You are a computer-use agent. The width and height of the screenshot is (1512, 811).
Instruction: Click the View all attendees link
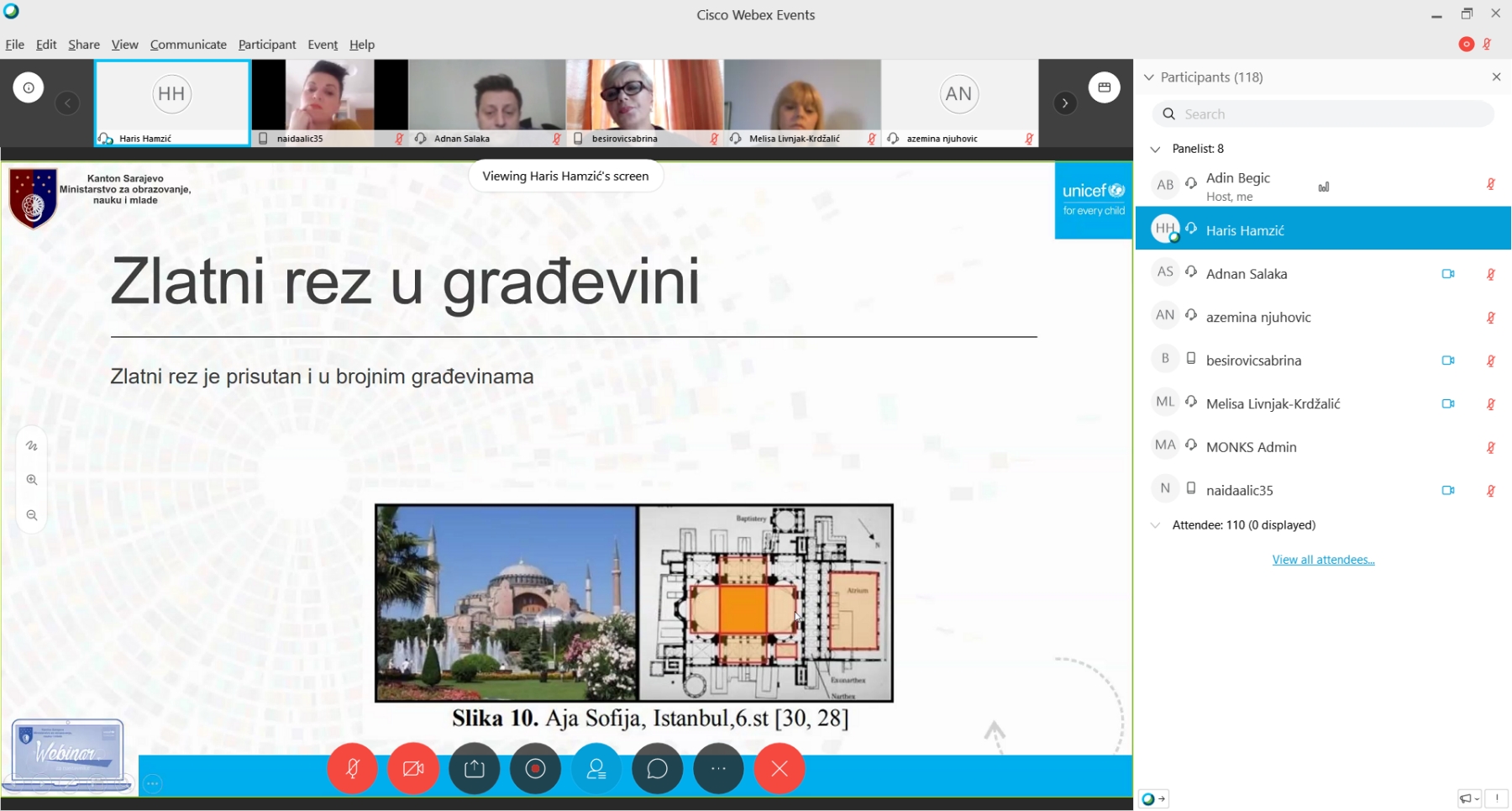pos(1323,560)
